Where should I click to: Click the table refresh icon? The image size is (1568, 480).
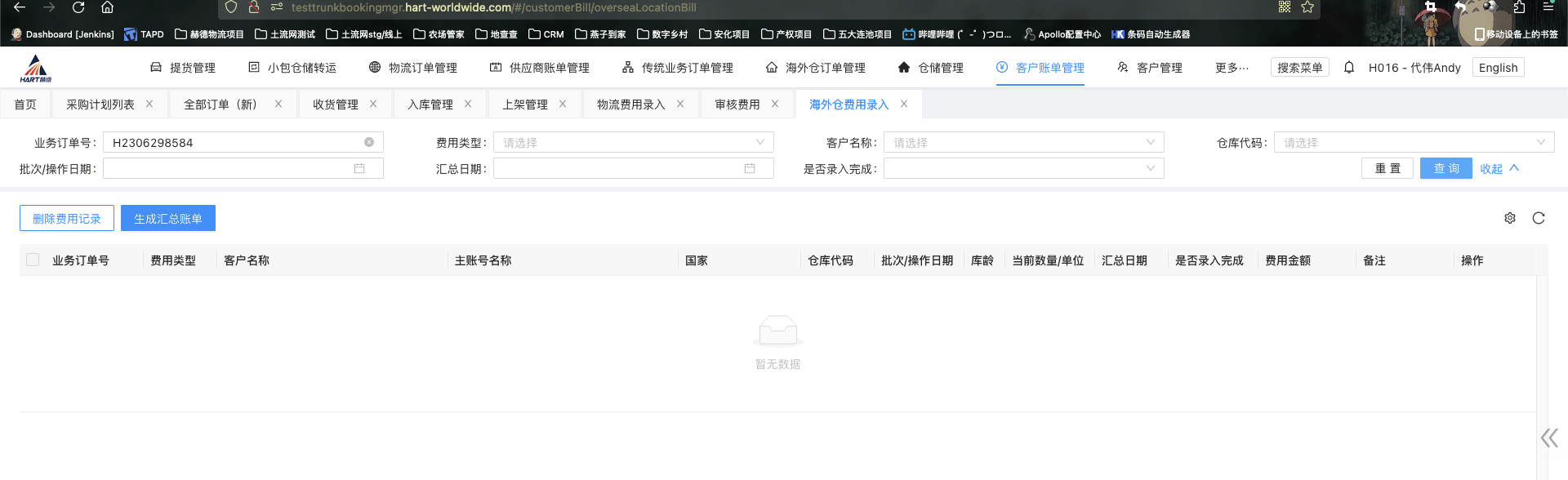tap(1539, 218)
